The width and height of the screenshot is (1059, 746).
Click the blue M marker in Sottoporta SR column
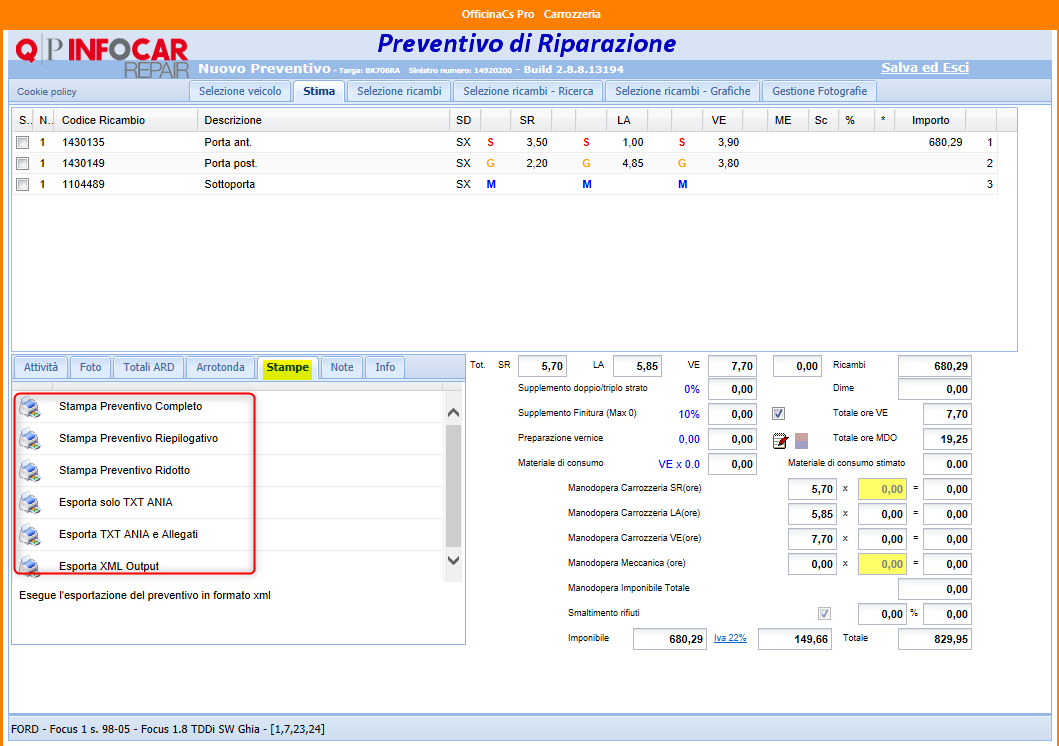coord(491,184)
